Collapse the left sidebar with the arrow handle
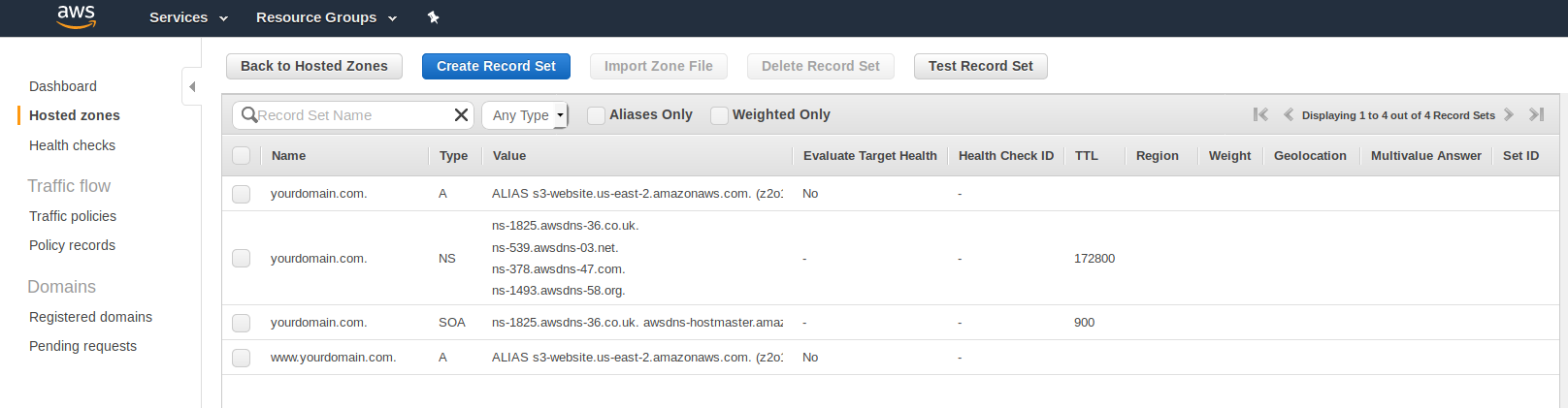1568x408 pixels. tap(192, 87)
